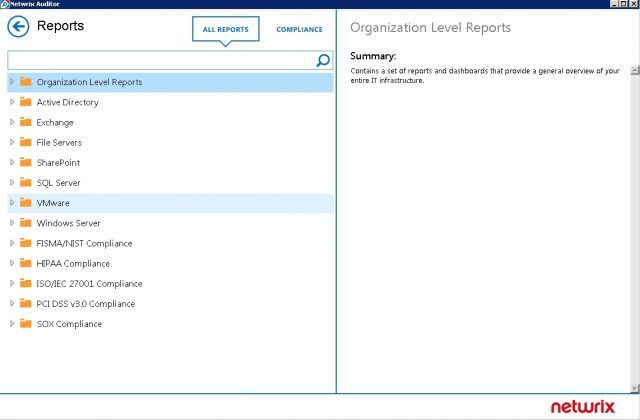Screen dimensions: 640x420
Task: Go back using the circular arrow button
Action: 18,27
